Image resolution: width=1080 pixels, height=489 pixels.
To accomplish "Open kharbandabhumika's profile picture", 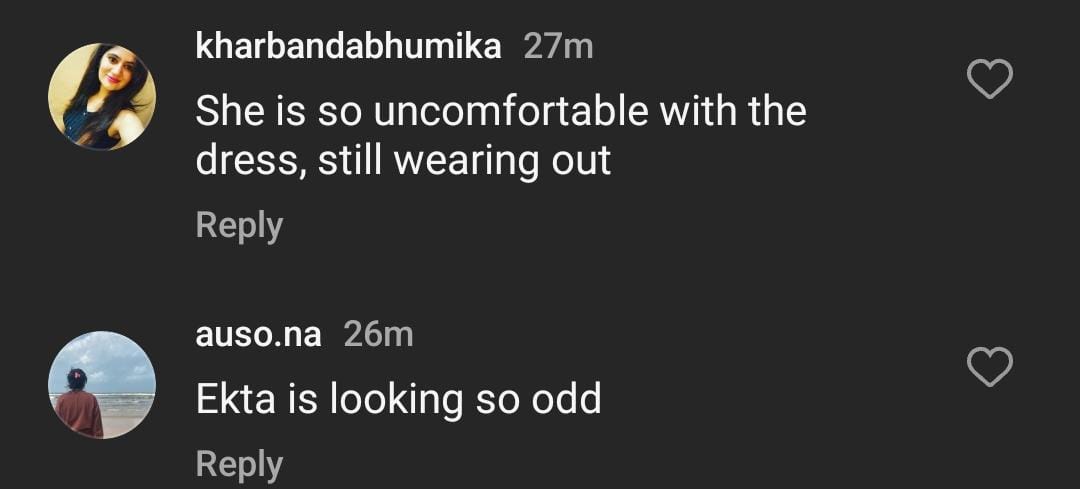I will point(102,97).
